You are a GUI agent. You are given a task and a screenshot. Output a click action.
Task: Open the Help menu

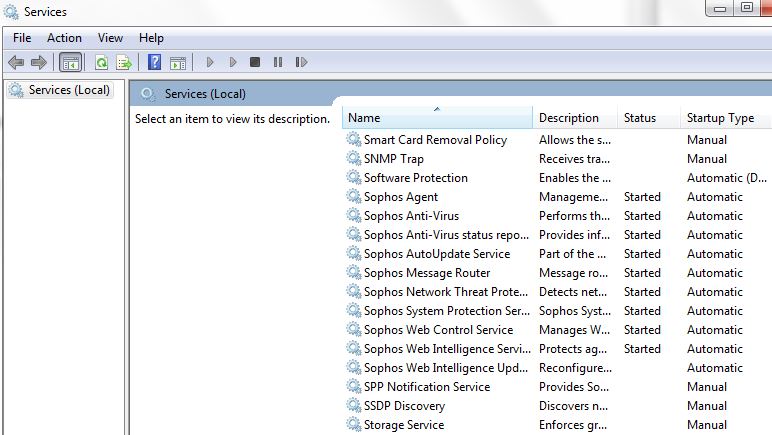(151, 38)
